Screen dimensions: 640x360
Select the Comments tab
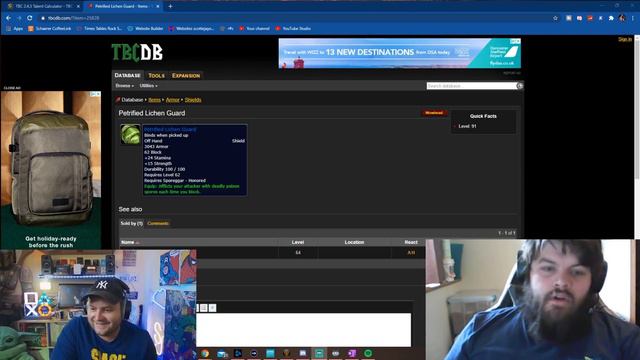[158, 223]
